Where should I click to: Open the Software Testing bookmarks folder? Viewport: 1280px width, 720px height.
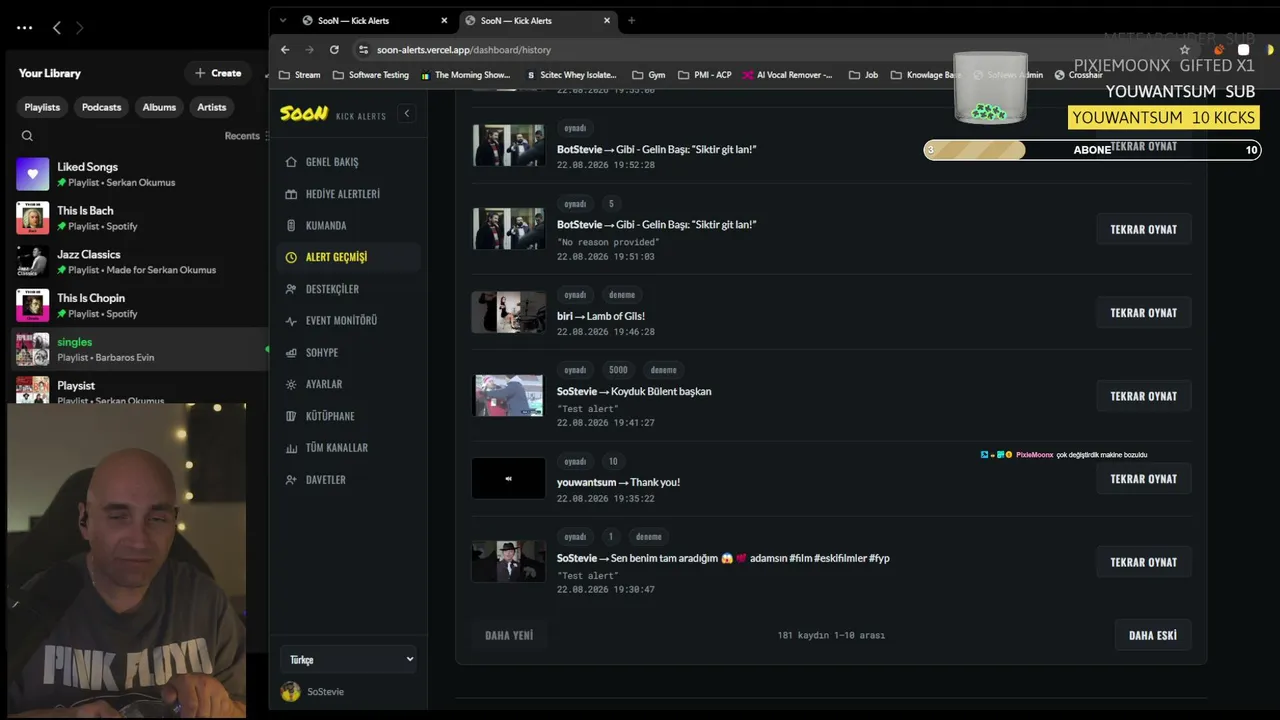point(371,75)
